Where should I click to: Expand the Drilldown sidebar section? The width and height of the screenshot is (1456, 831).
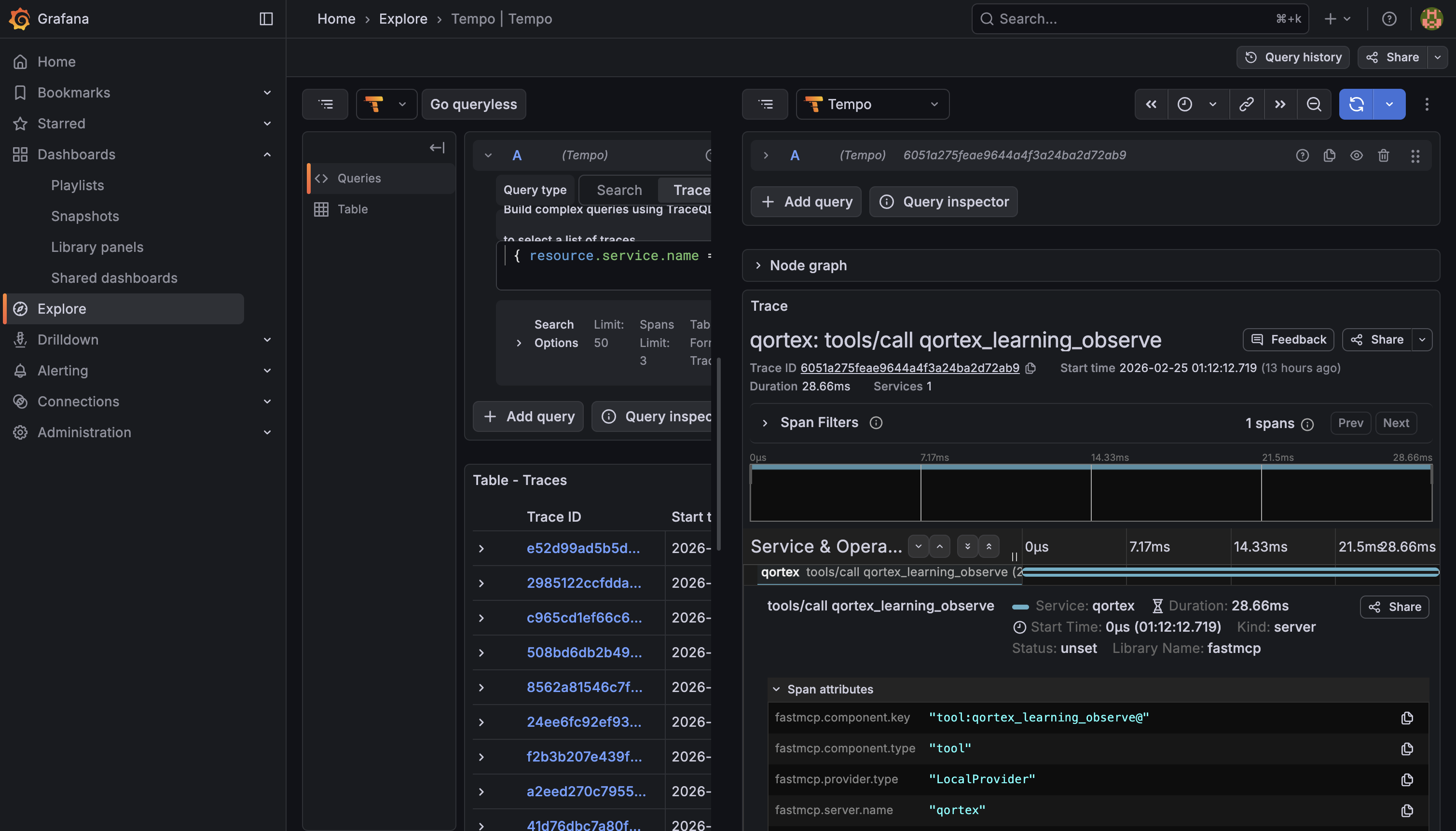(267, 340)
